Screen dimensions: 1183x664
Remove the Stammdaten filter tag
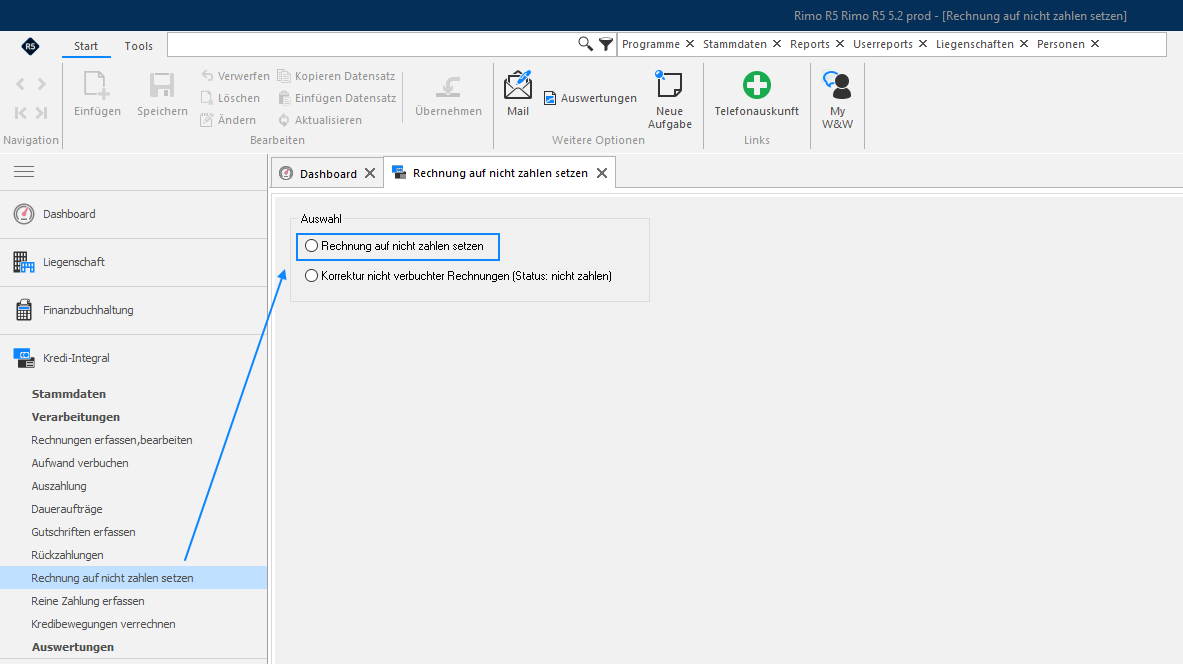click(x=777, y=44)
